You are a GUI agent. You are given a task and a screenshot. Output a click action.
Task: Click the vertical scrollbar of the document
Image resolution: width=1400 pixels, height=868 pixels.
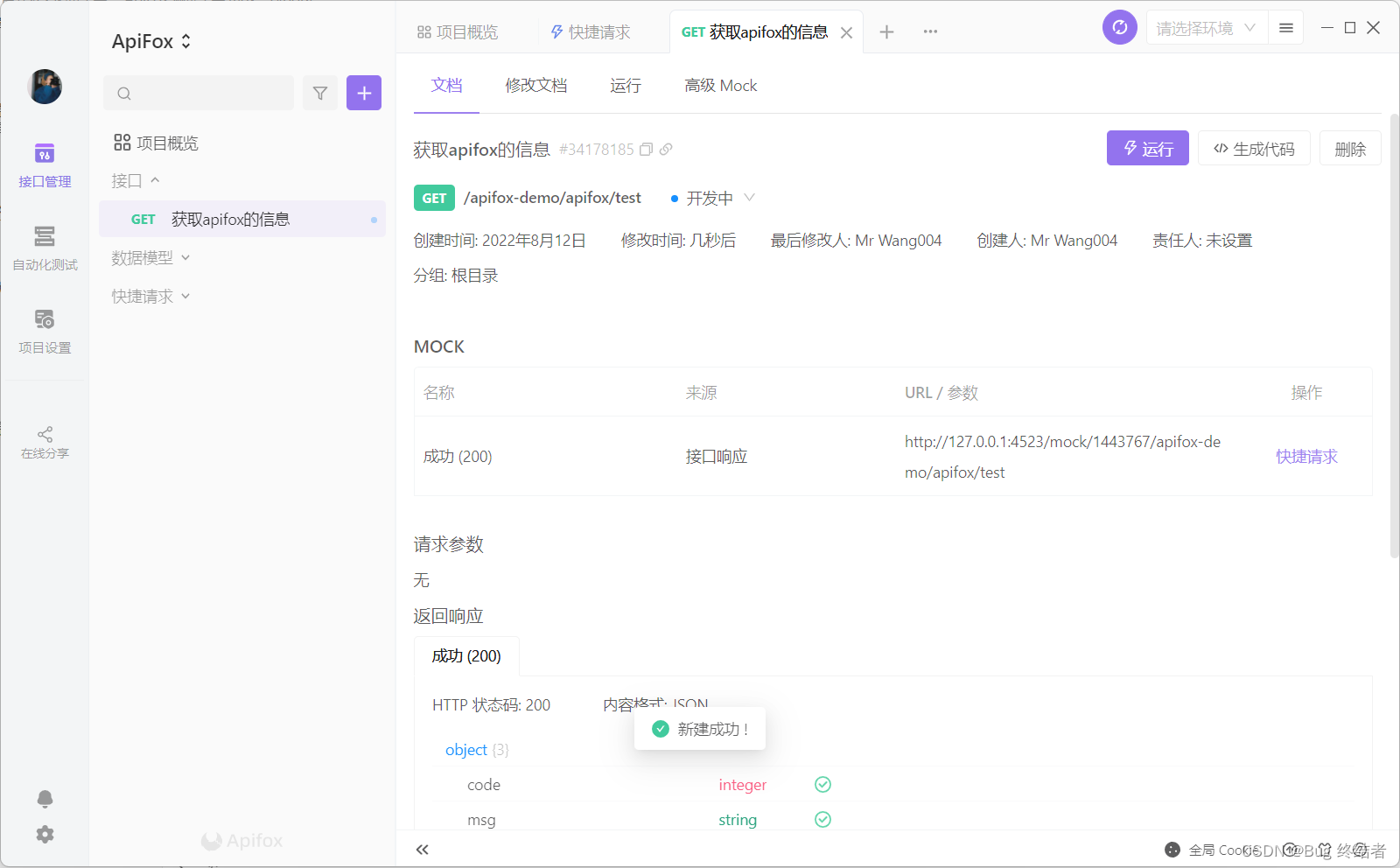pos(1394,335)
